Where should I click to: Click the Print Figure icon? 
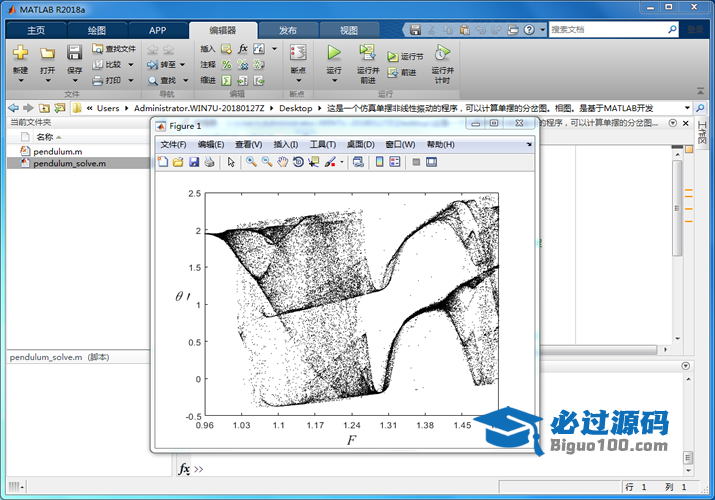(x=209, y=162)
